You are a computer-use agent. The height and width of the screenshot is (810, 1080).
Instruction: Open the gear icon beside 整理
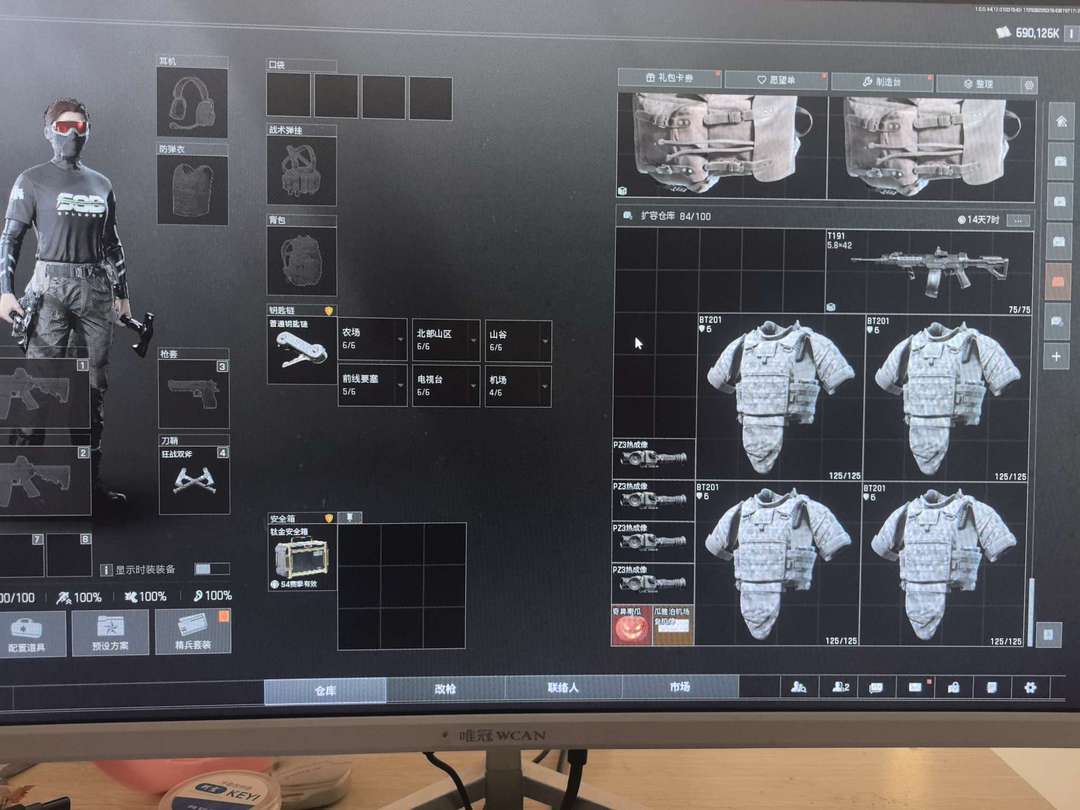[1029, 85]
